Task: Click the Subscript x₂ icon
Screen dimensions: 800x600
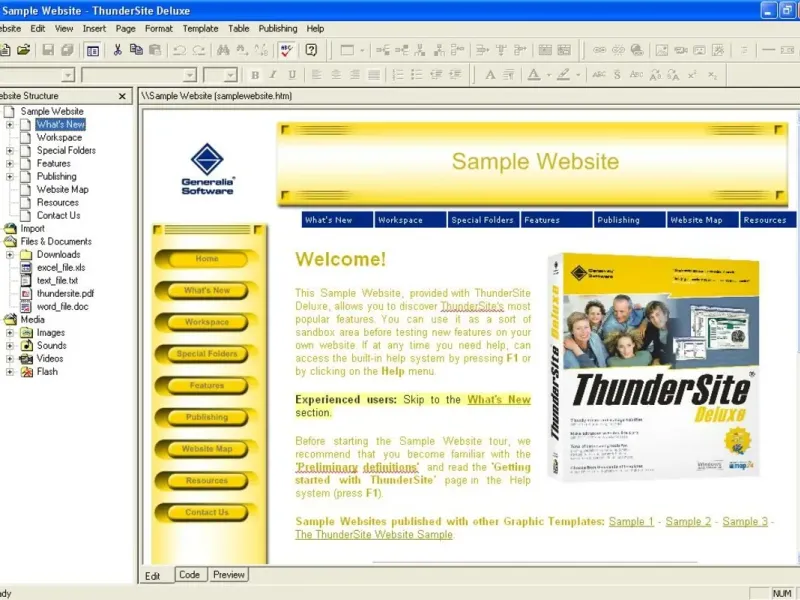Action: 712,76
